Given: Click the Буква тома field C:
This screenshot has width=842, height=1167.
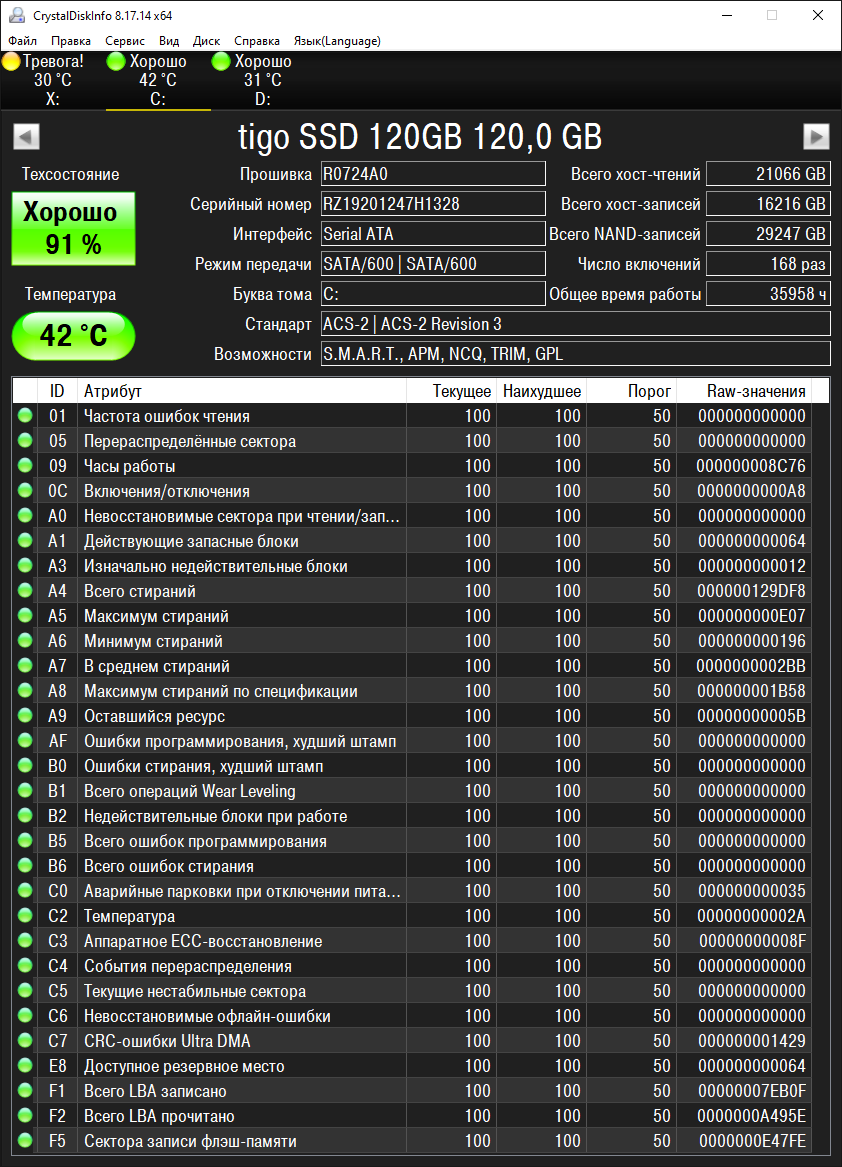Looking at the screenshot, I should (433, 294).
